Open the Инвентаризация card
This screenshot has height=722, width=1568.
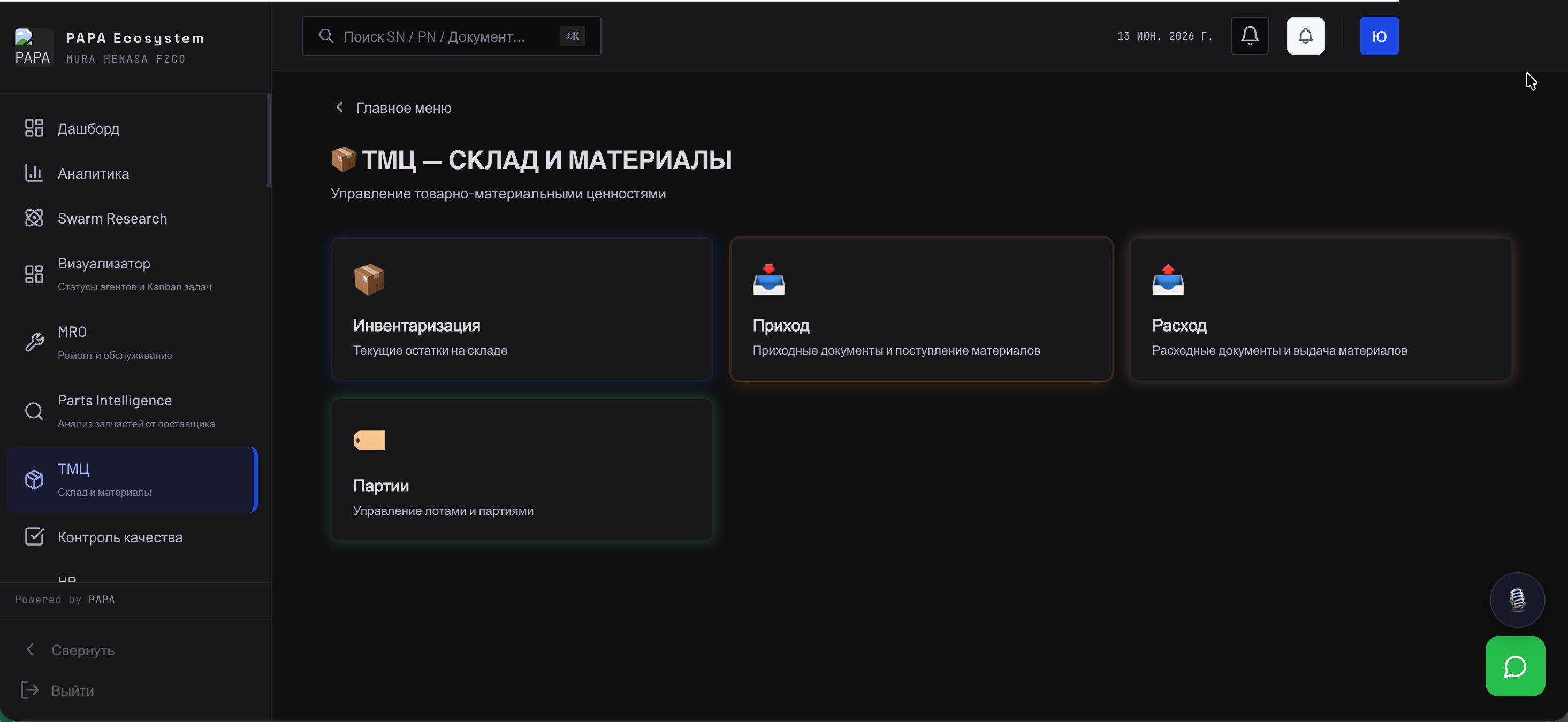[522, 309]
